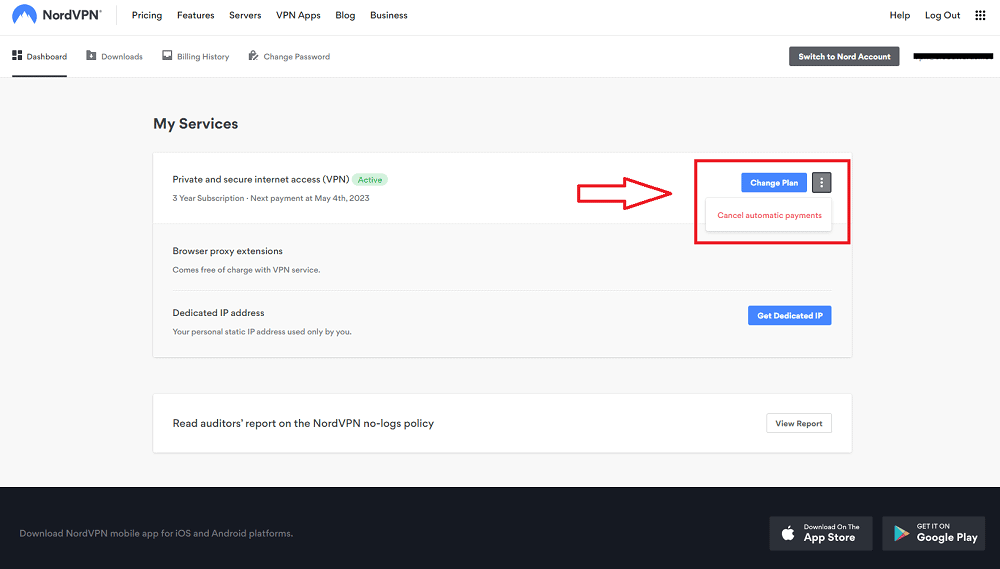Click the Apple logo on App Store badge
The image size is (1000, 569).
pyautogui.click(x=788, y=533)
